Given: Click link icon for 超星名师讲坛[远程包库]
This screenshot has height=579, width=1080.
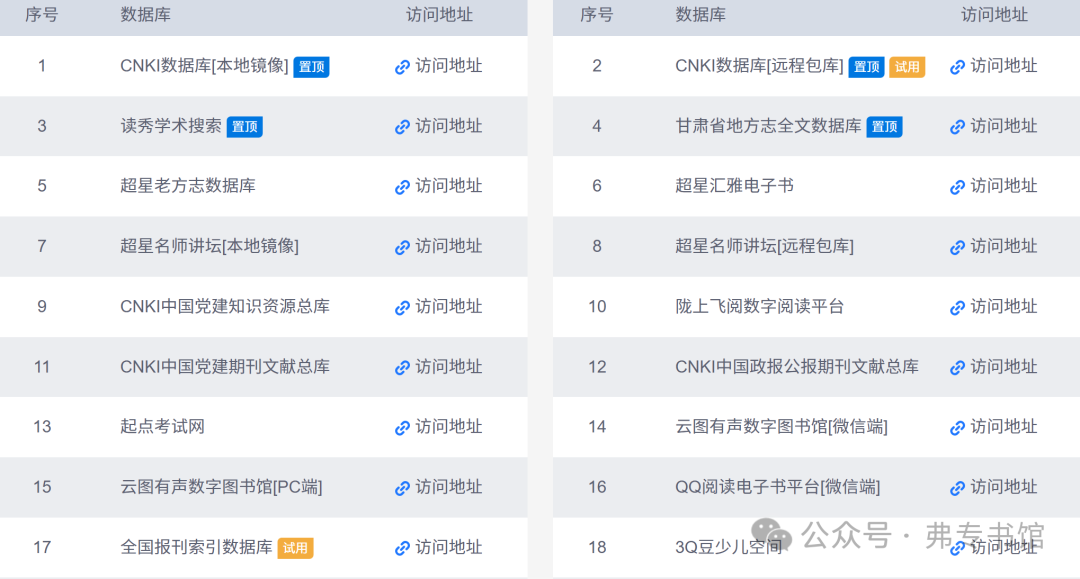Looking at the screenshot, I should 957,247.
